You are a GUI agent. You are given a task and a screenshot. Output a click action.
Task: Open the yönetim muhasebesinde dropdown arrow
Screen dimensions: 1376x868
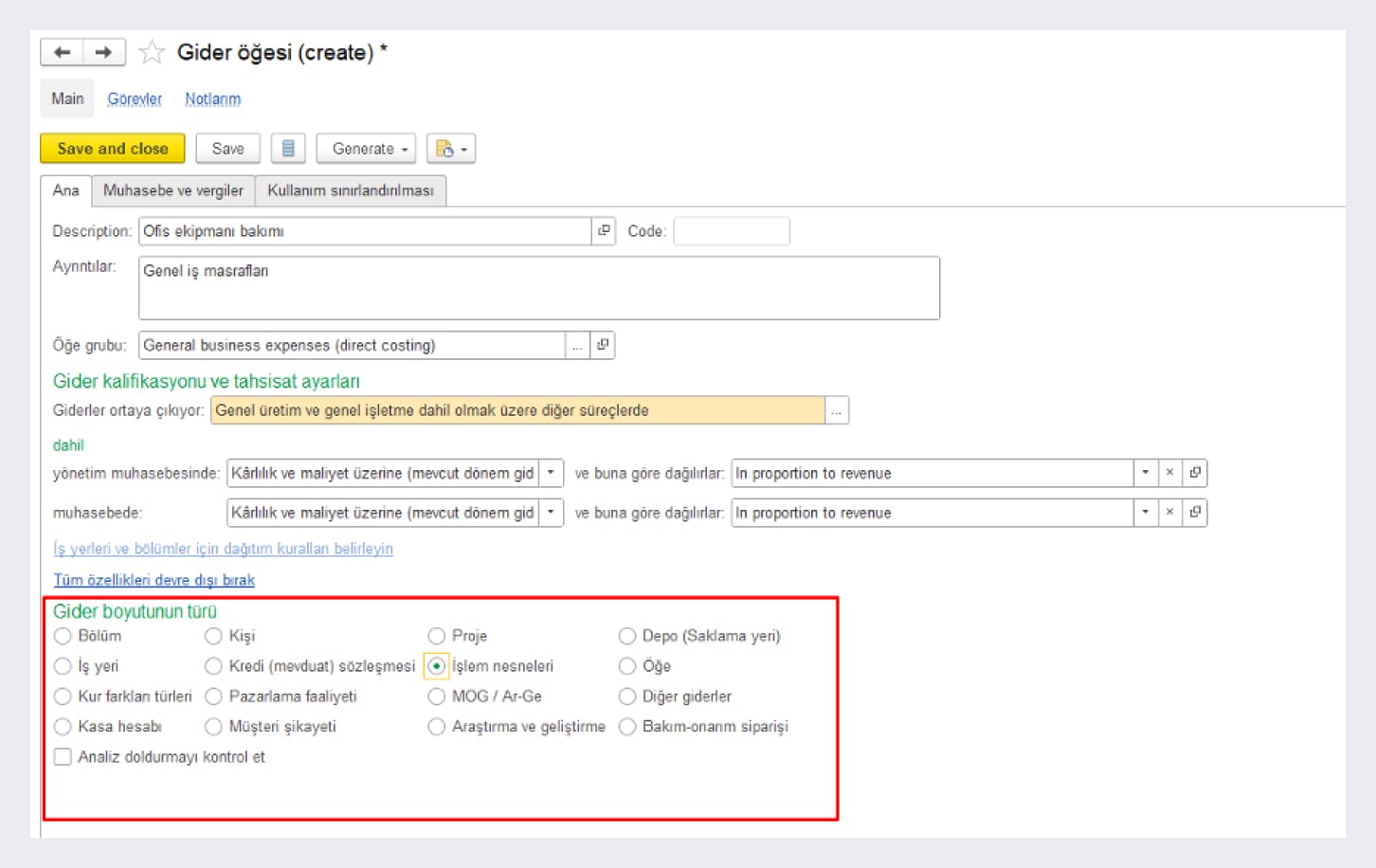click(551, 473)
